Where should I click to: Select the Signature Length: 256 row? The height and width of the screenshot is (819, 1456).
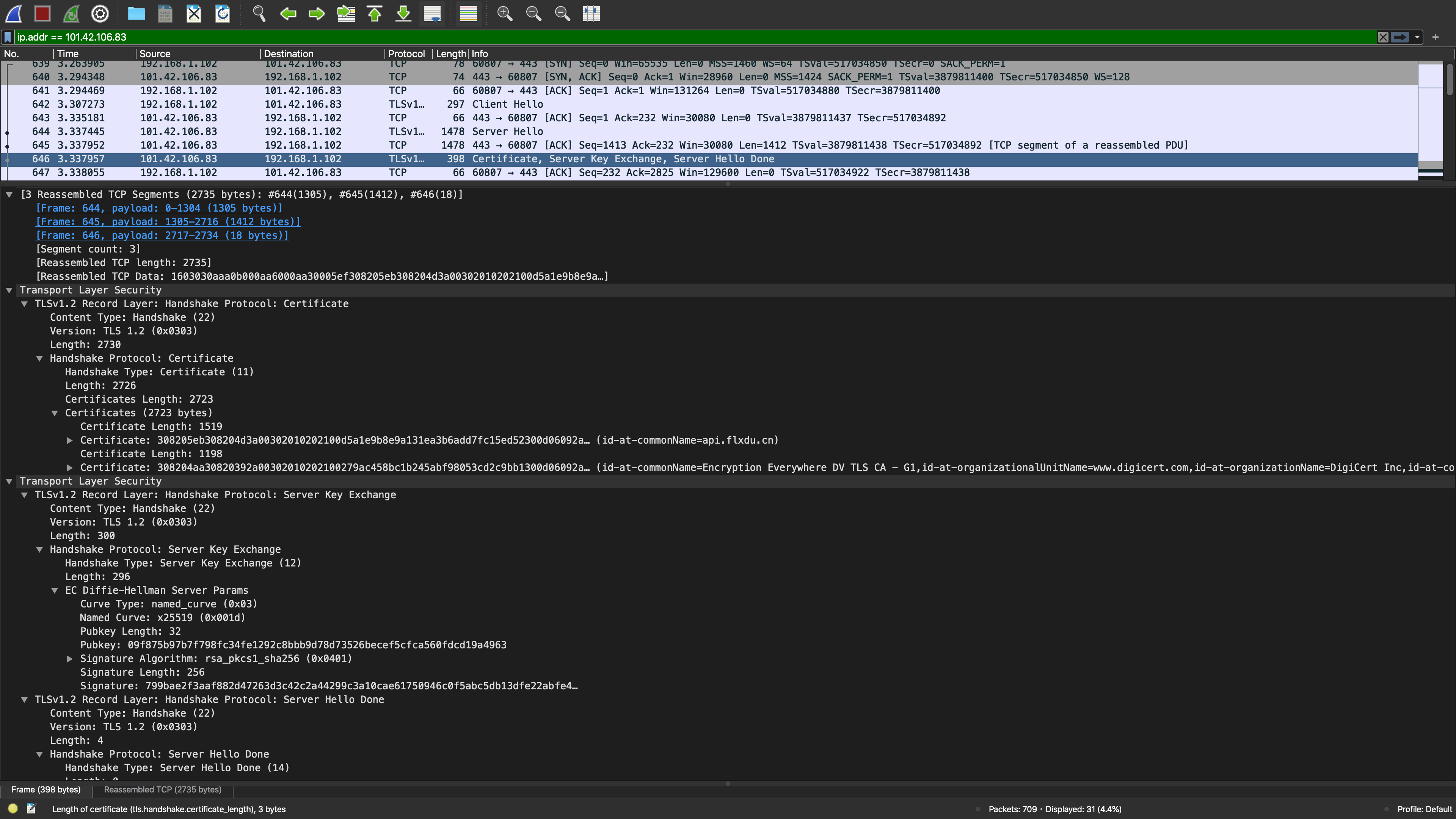pyautogui.click(x=143, y=673)
